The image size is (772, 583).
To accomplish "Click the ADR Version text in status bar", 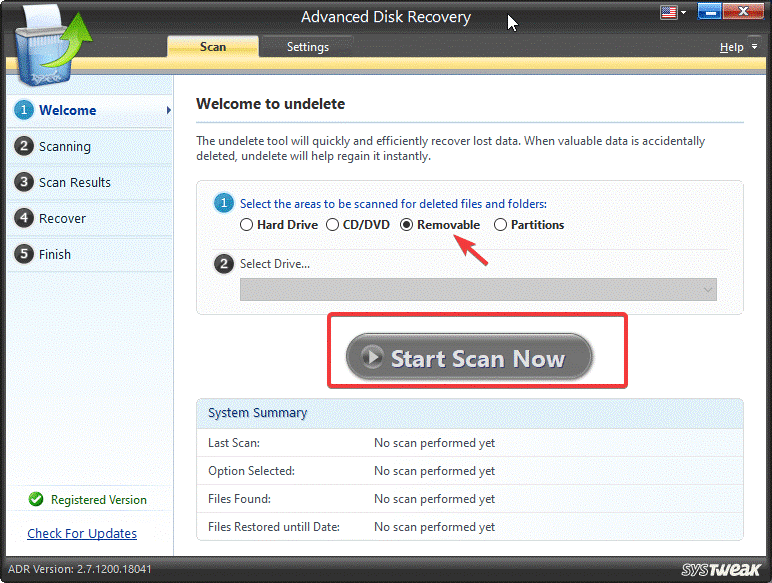I will coord(80,569).
